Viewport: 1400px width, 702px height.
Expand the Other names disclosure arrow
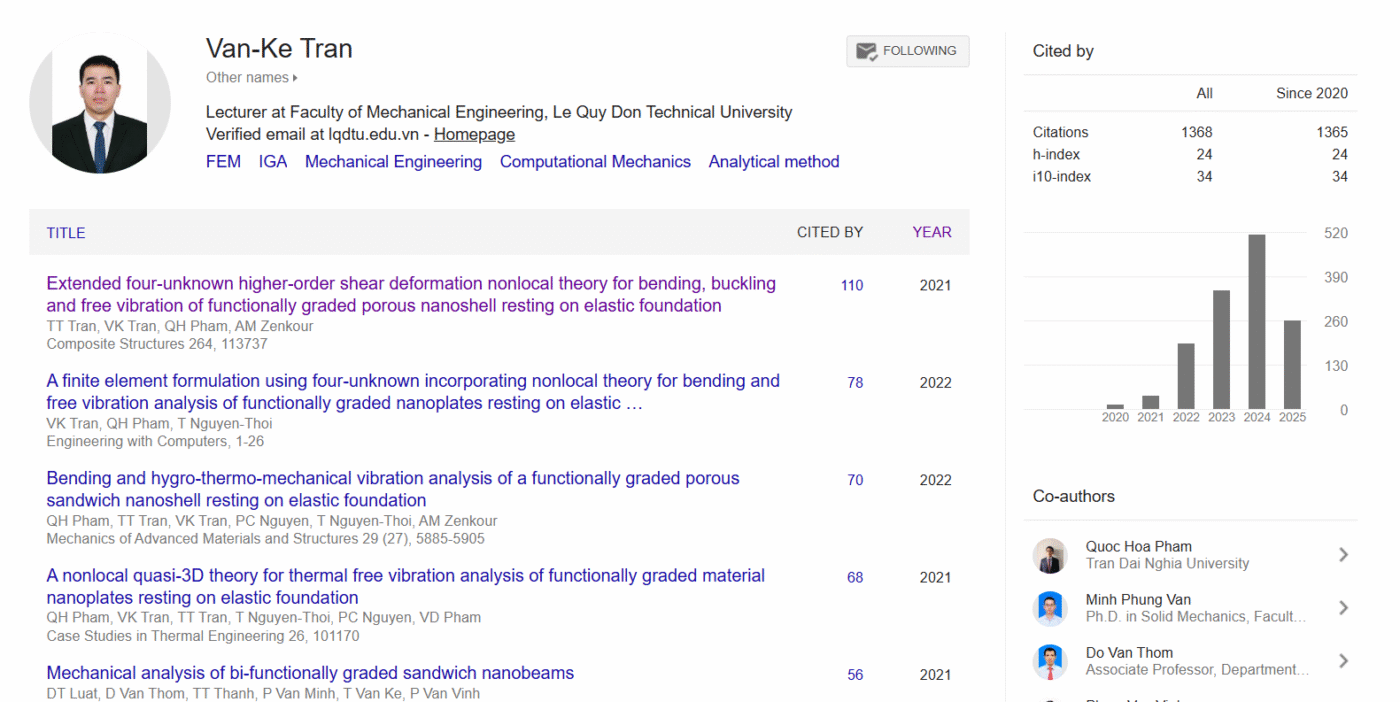click(295, 78)
